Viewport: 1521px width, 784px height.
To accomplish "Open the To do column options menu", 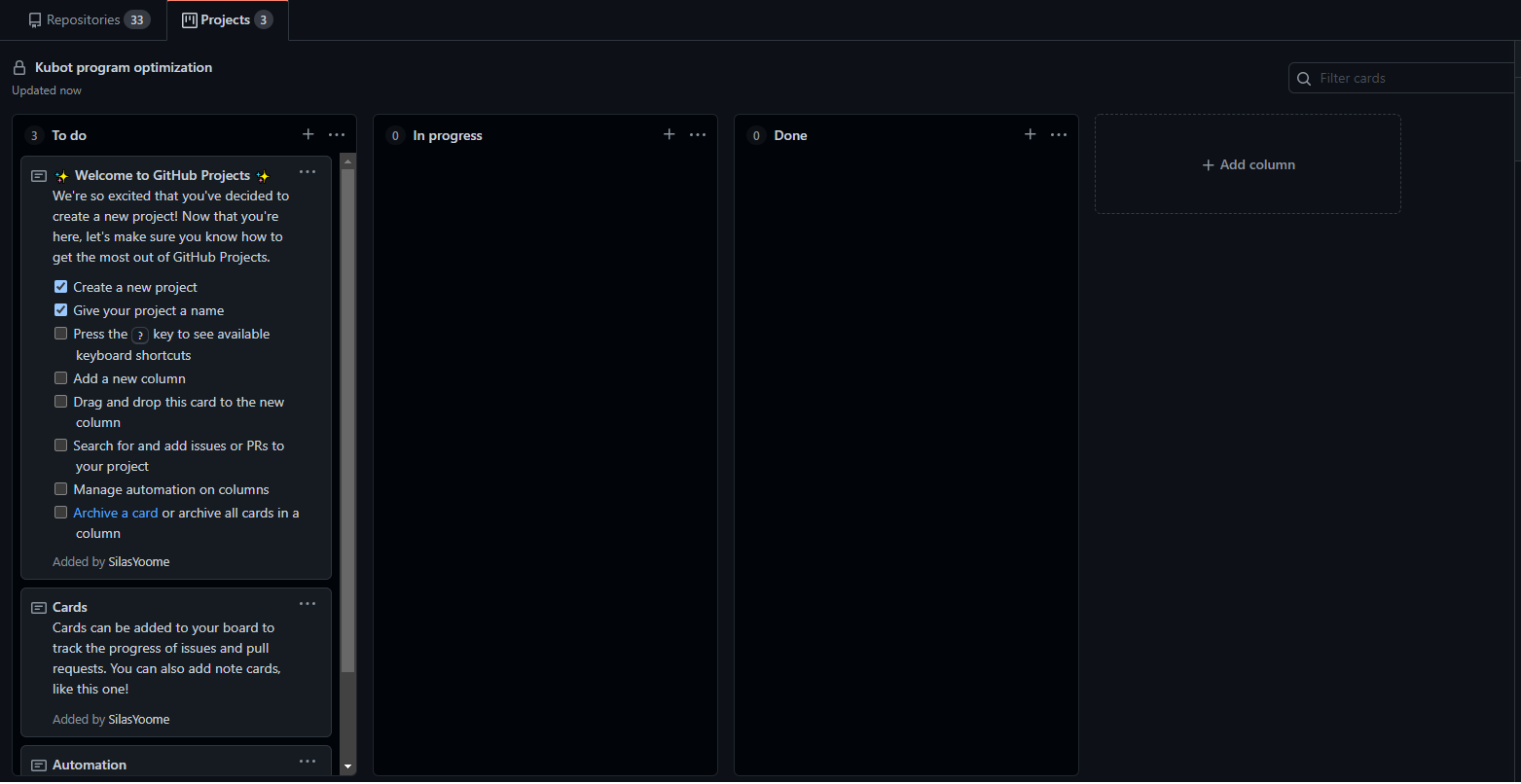I will pos(337,134).
